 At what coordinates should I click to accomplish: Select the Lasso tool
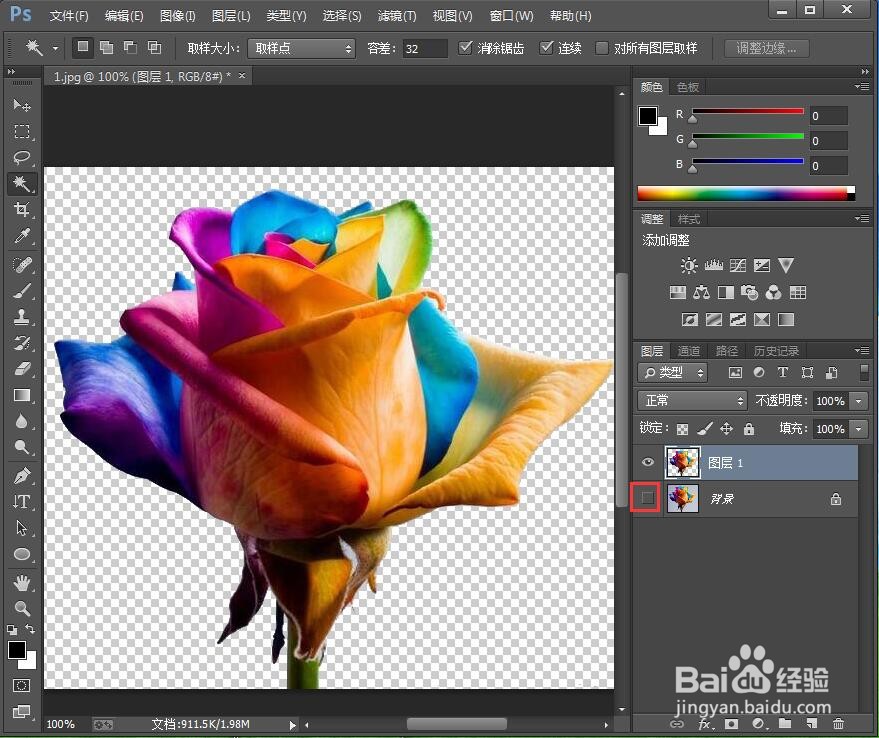coord(22,157)
